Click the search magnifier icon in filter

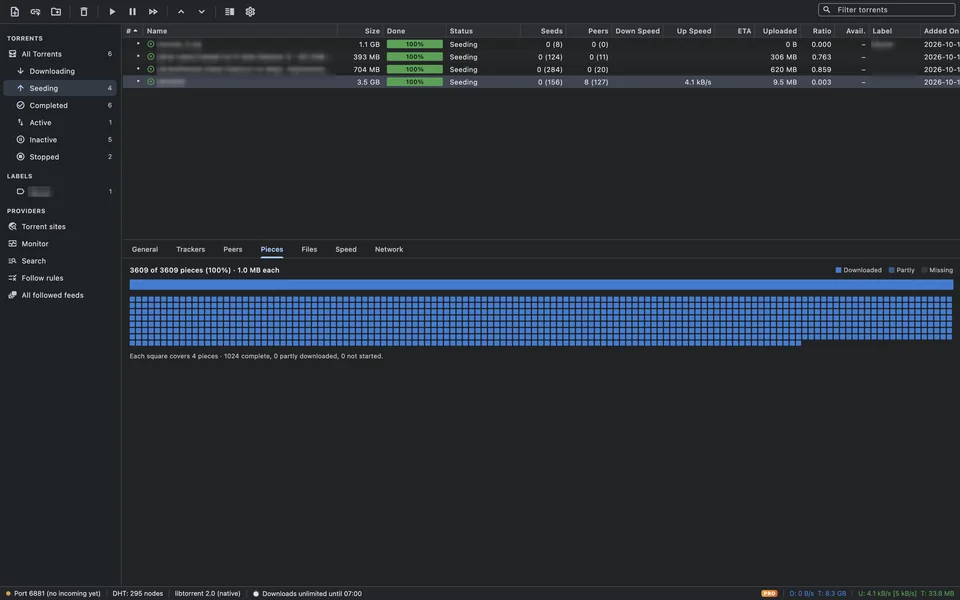(827, 10)
